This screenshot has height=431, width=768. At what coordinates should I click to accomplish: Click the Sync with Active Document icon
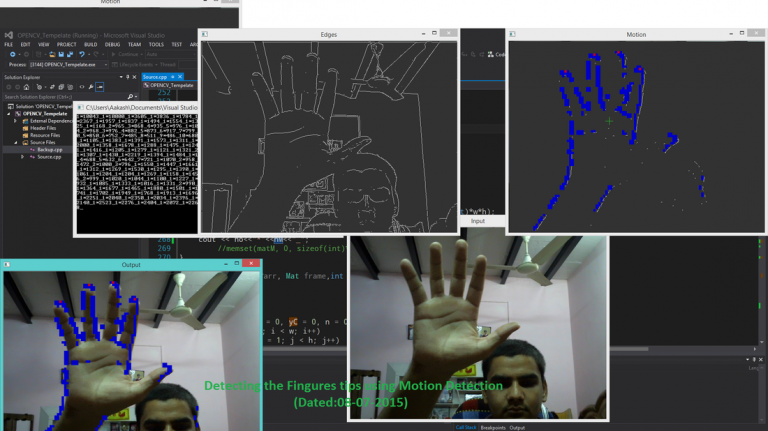coord(52,87)
